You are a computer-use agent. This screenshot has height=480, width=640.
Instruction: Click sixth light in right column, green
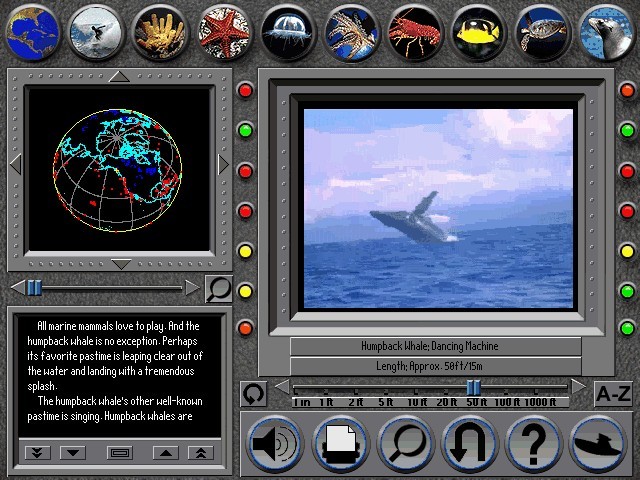(627, 291)
